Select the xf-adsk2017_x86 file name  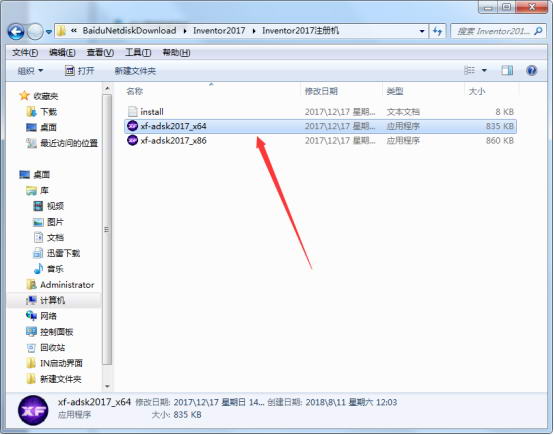173,141
